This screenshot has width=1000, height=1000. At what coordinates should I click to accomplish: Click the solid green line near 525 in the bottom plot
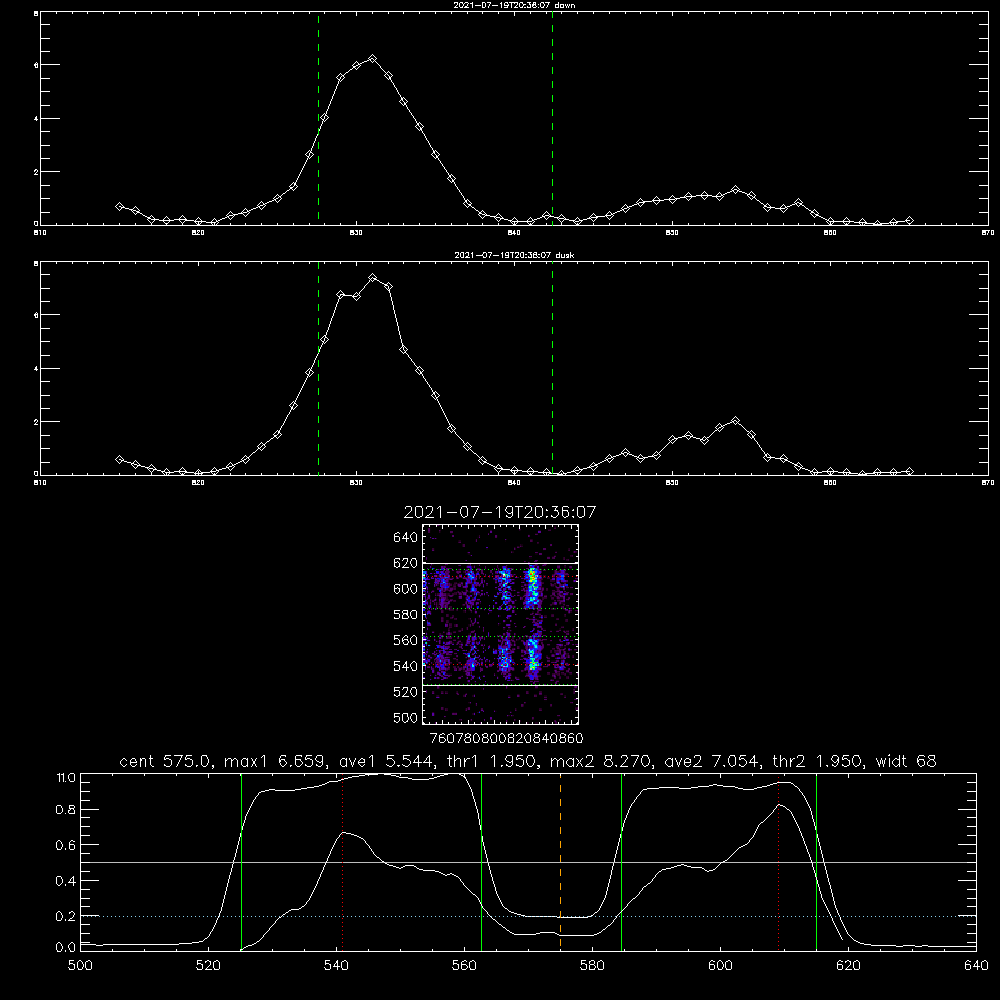point(242,861)
